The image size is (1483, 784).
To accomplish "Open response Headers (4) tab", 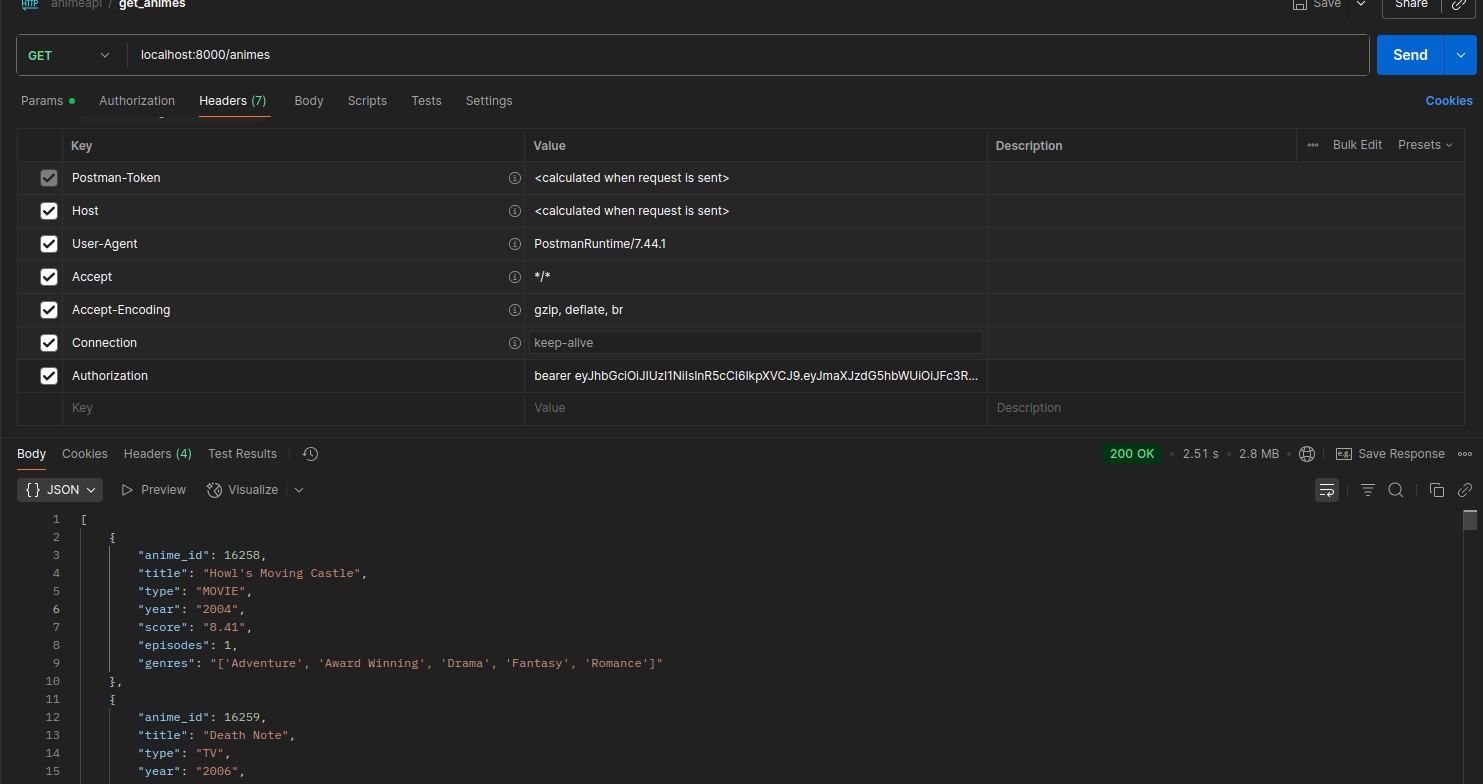I will coord(158,454).
